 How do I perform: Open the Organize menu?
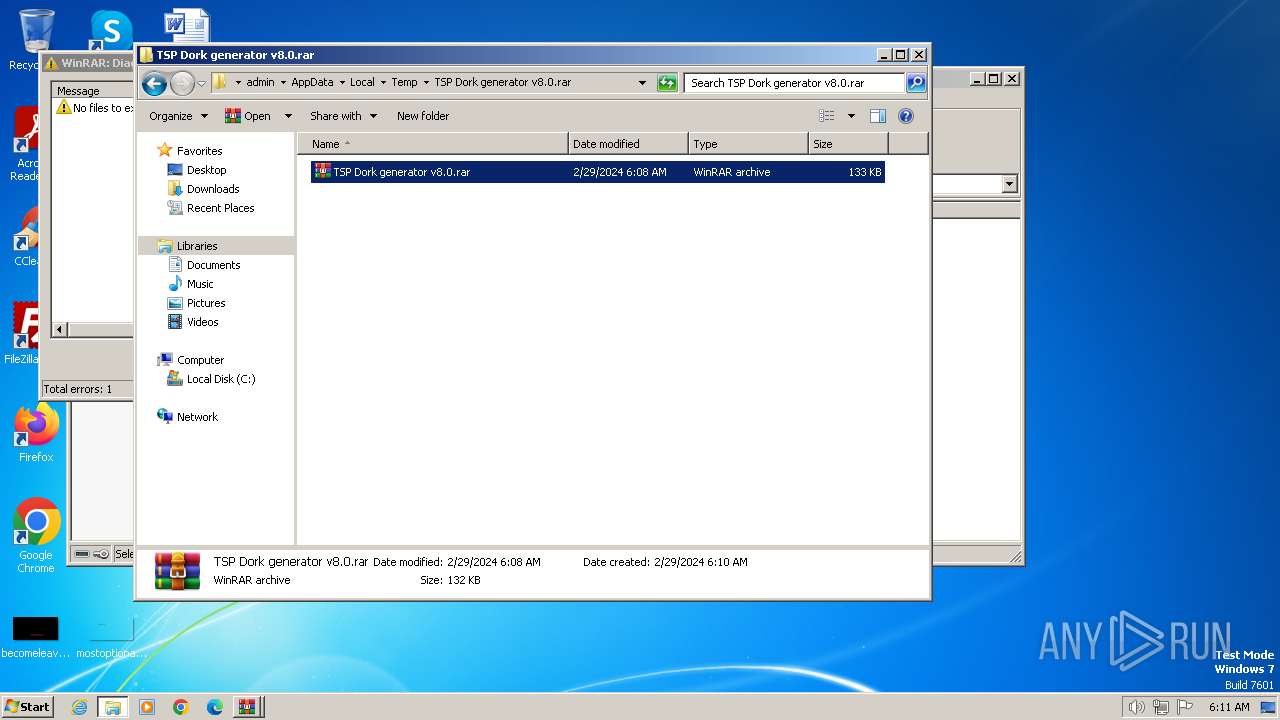tap(178, 116)
